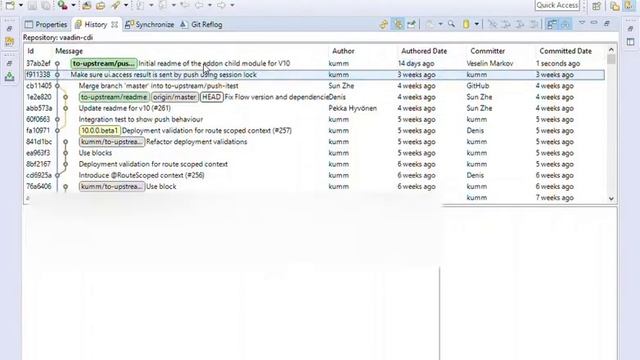The image size is (640, 360).
Task: Click the yellow resource Filter icon
Action: [x=466, y=24]
